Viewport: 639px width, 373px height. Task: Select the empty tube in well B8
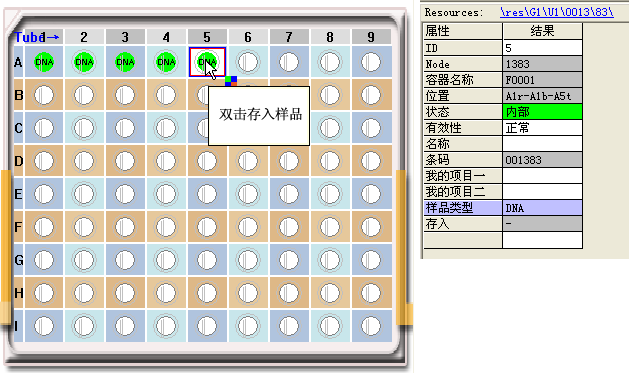pos(330,95)
